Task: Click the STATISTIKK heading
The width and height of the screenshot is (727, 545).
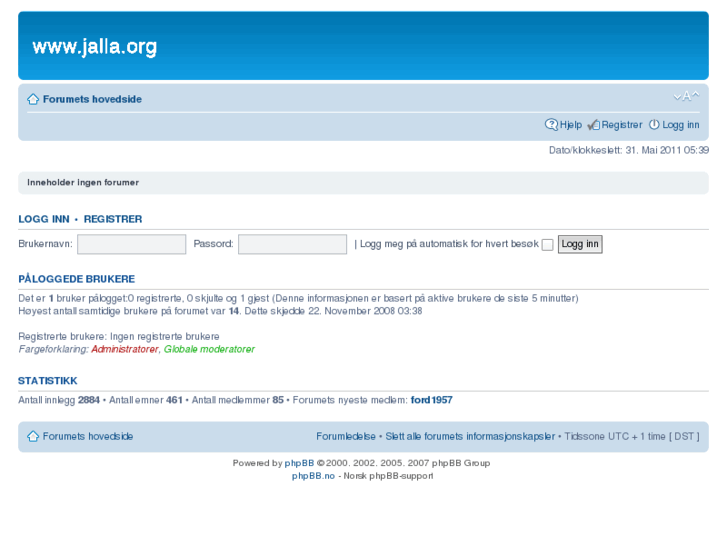Action: [48, 381]
